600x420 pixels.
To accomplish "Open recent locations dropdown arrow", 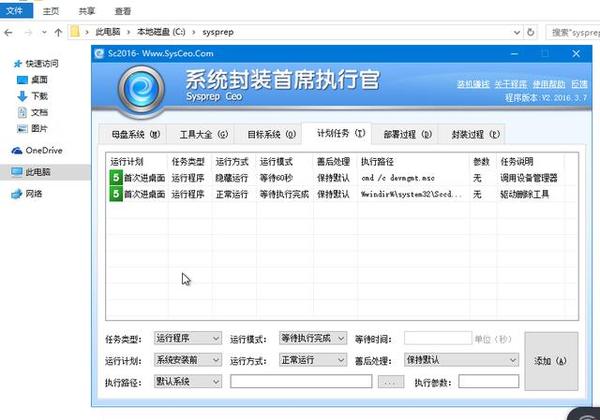I will [44, 33].
